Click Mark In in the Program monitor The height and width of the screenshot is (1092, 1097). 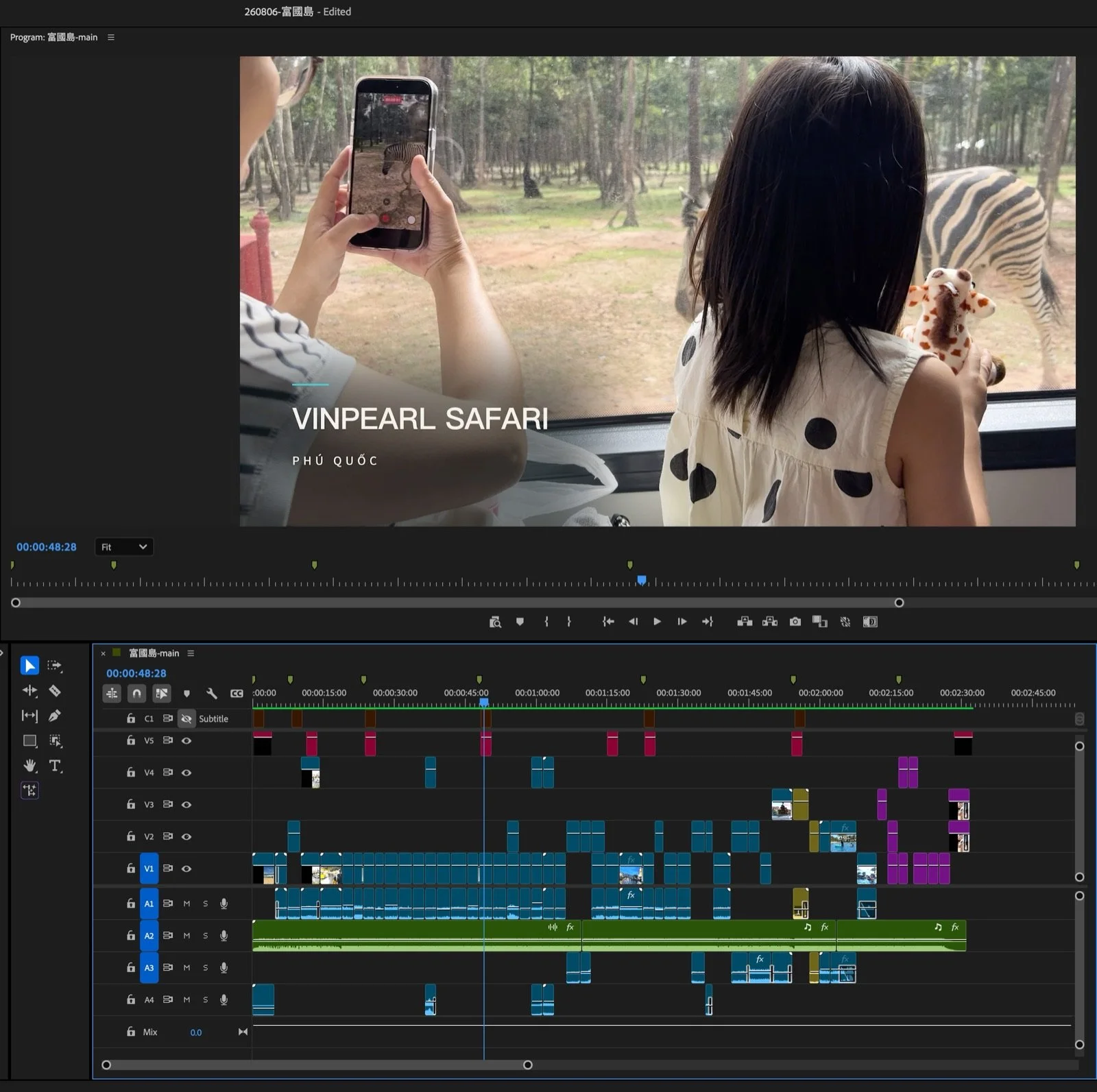tap(546, 622)
